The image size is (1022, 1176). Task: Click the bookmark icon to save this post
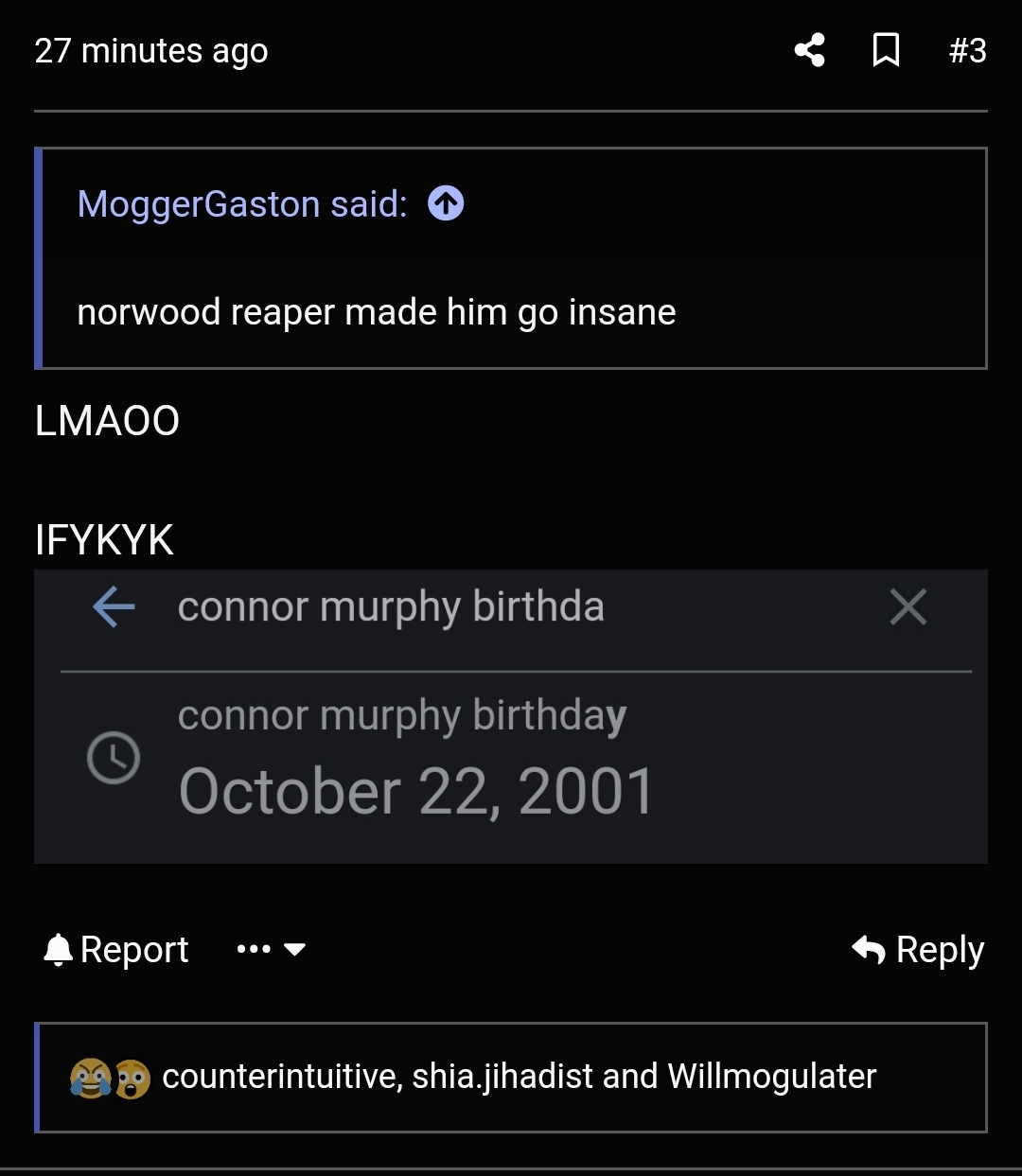click(x=886, y=52)
